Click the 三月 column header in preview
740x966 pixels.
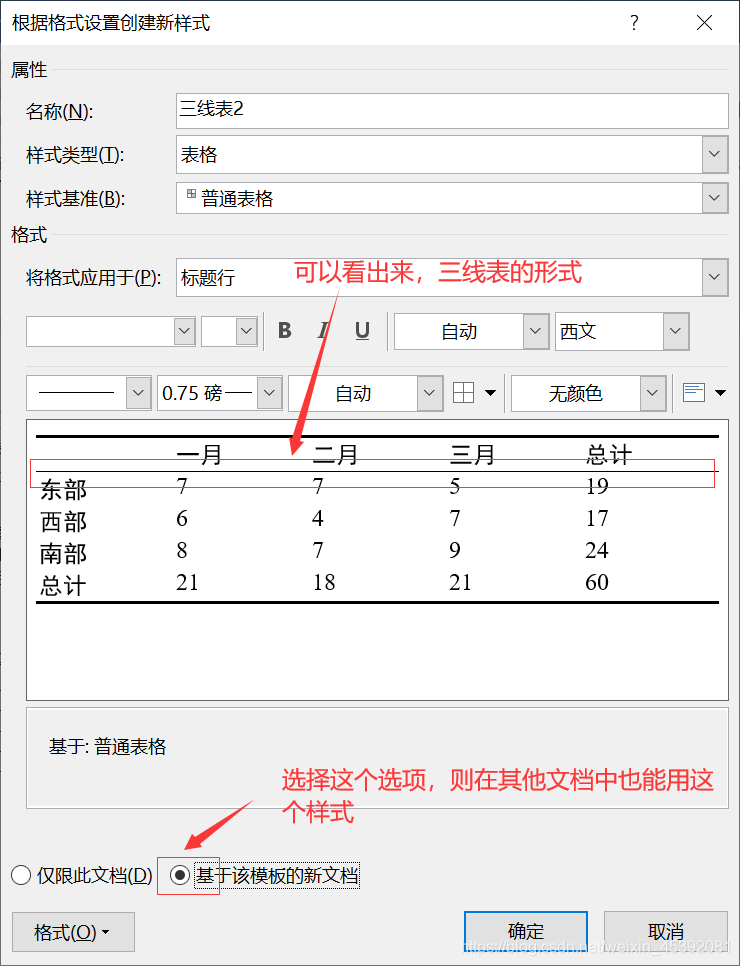[x=472, y=455]
